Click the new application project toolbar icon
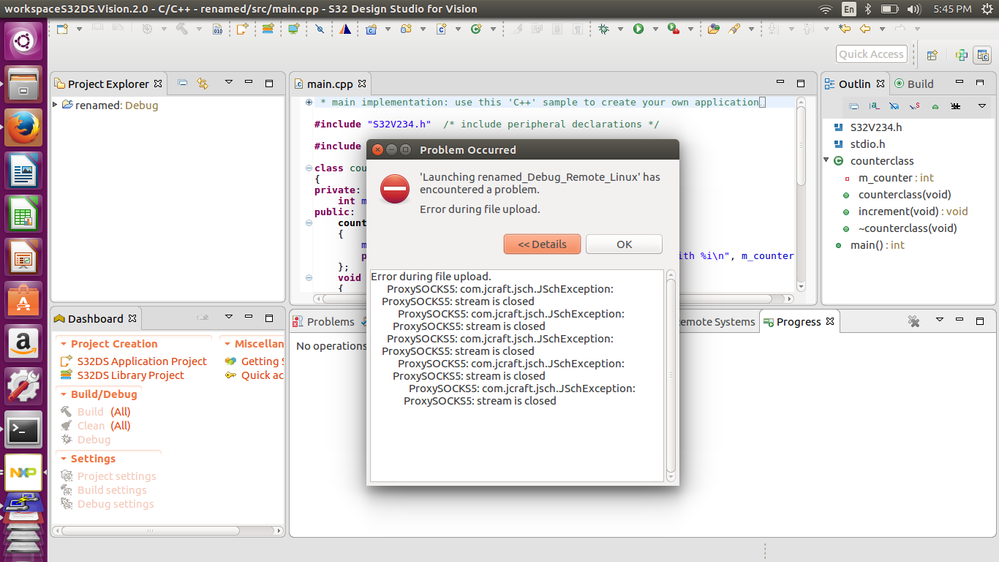999x562 pixels. [x=242, y=29]
